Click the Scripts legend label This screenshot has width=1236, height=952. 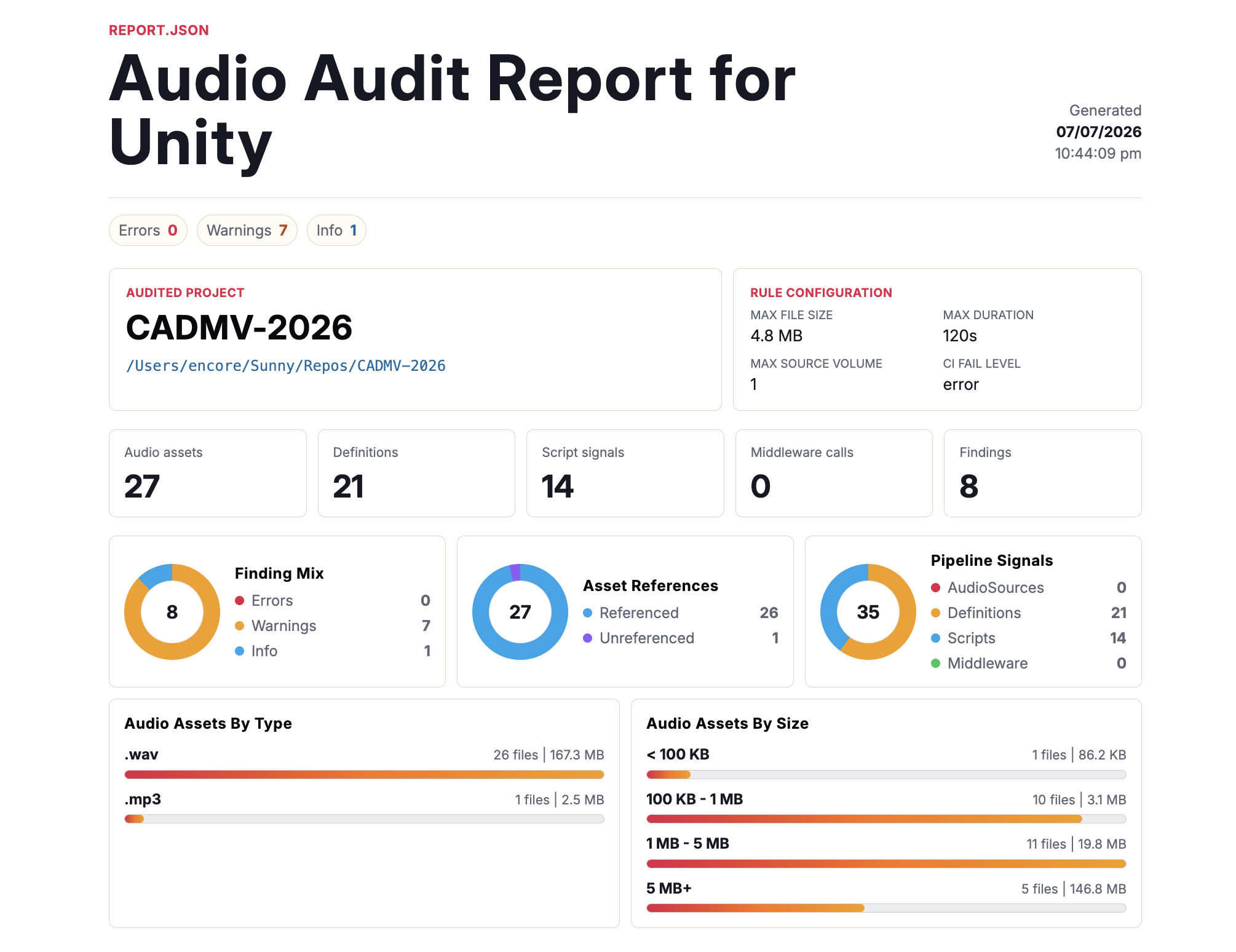pos(971,638)
